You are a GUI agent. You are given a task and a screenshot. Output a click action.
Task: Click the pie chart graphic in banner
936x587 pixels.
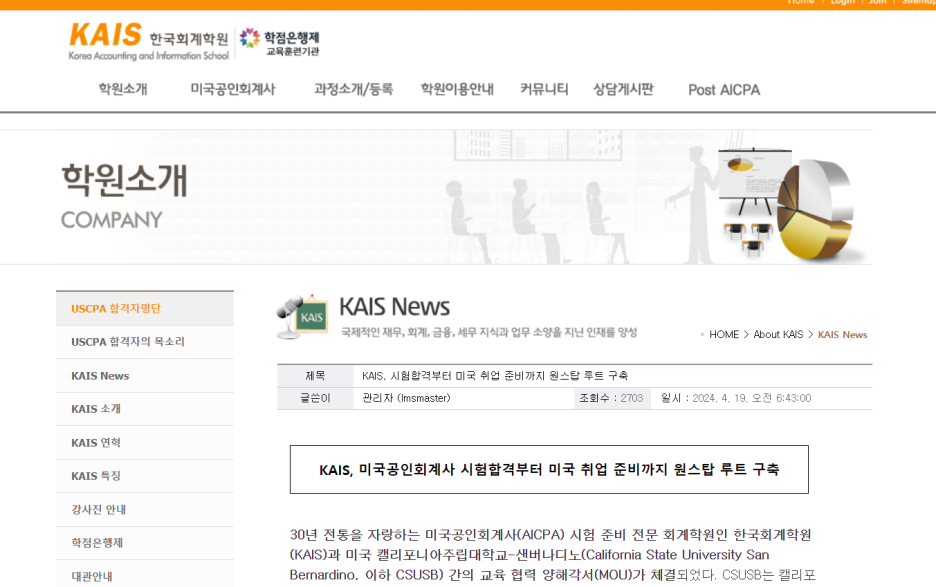click(817, 209)
